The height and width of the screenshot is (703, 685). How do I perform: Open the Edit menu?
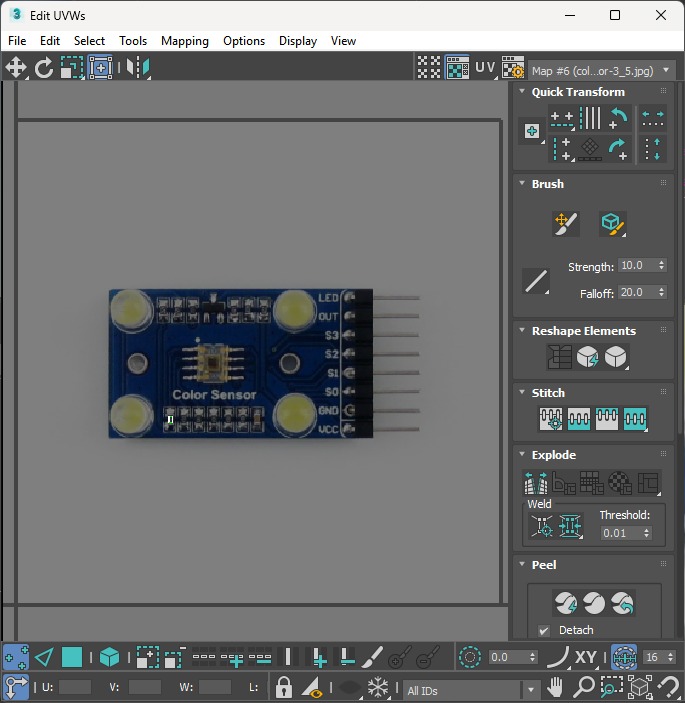[x=50, y=41]
